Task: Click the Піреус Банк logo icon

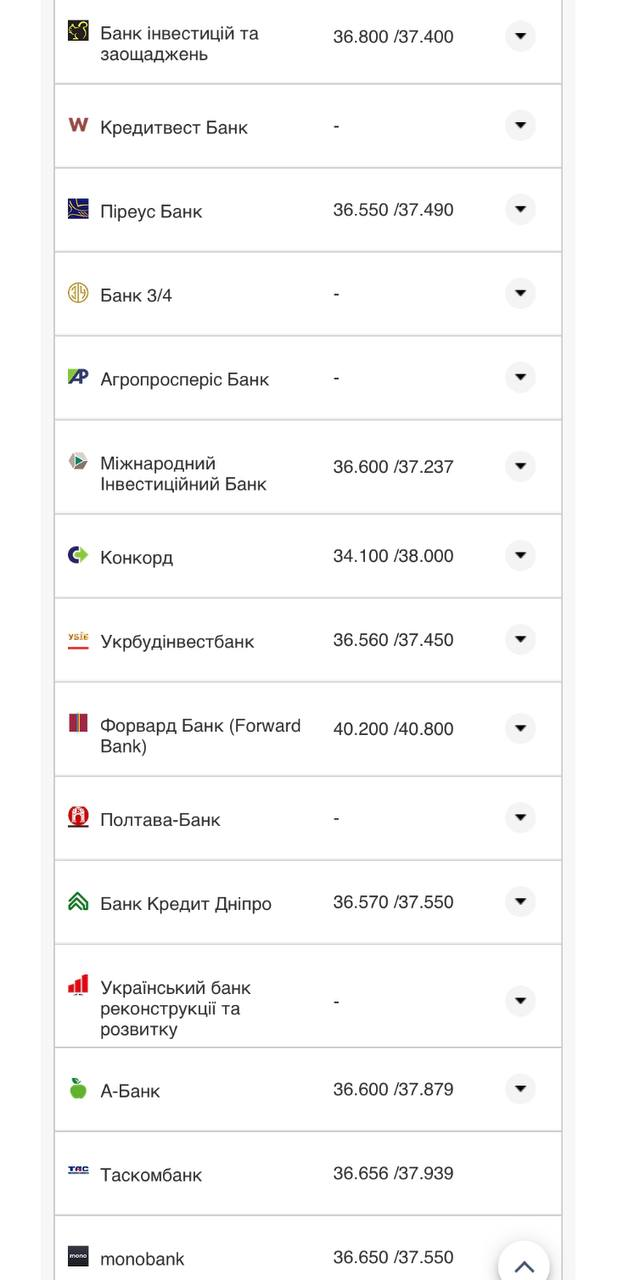Action: (x=78, y=209)
